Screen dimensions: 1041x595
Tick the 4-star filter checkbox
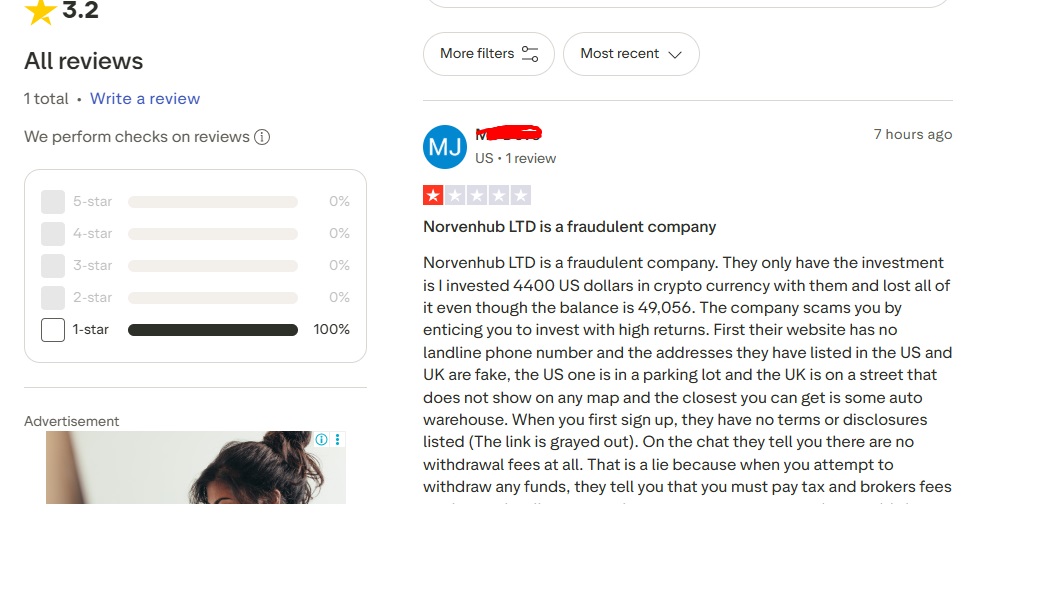click(x=53, y=234)
